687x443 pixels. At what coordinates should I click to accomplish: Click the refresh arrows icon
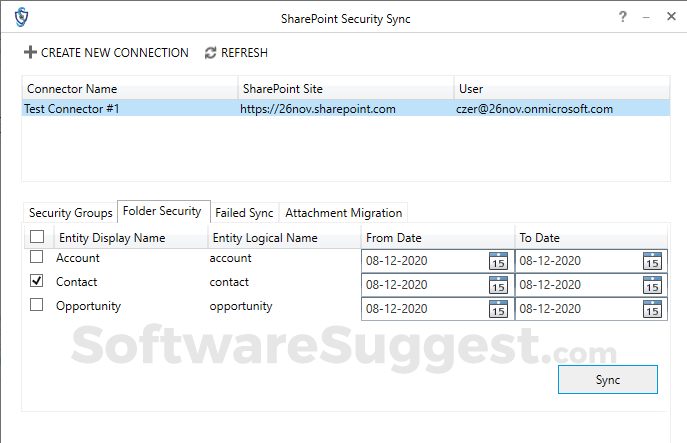[210, 53]
